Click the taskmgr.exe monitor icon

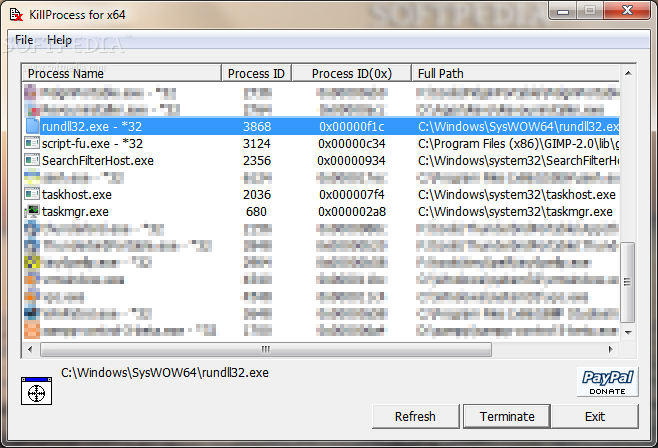(x=32, y=211)
